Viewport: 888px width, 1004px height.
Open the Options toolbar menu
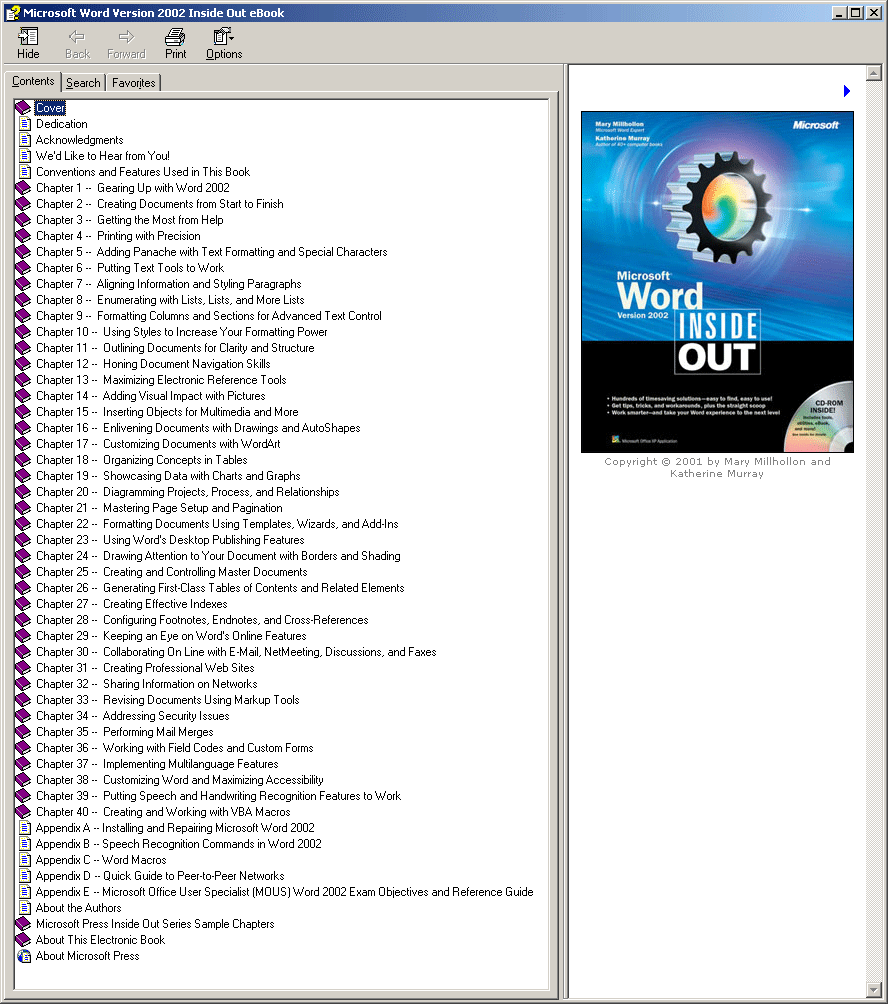click(223, 38)
